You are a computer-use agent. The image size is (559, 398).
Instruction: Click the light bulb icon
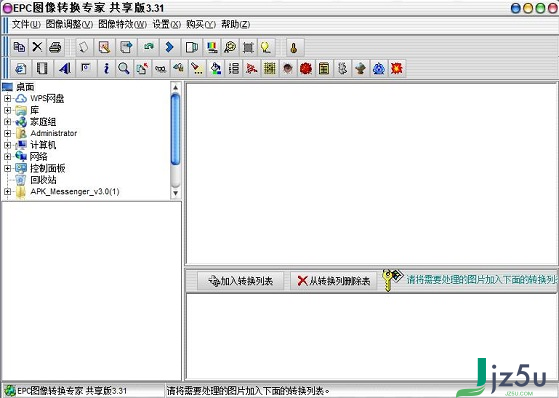(x=266, y=47)
